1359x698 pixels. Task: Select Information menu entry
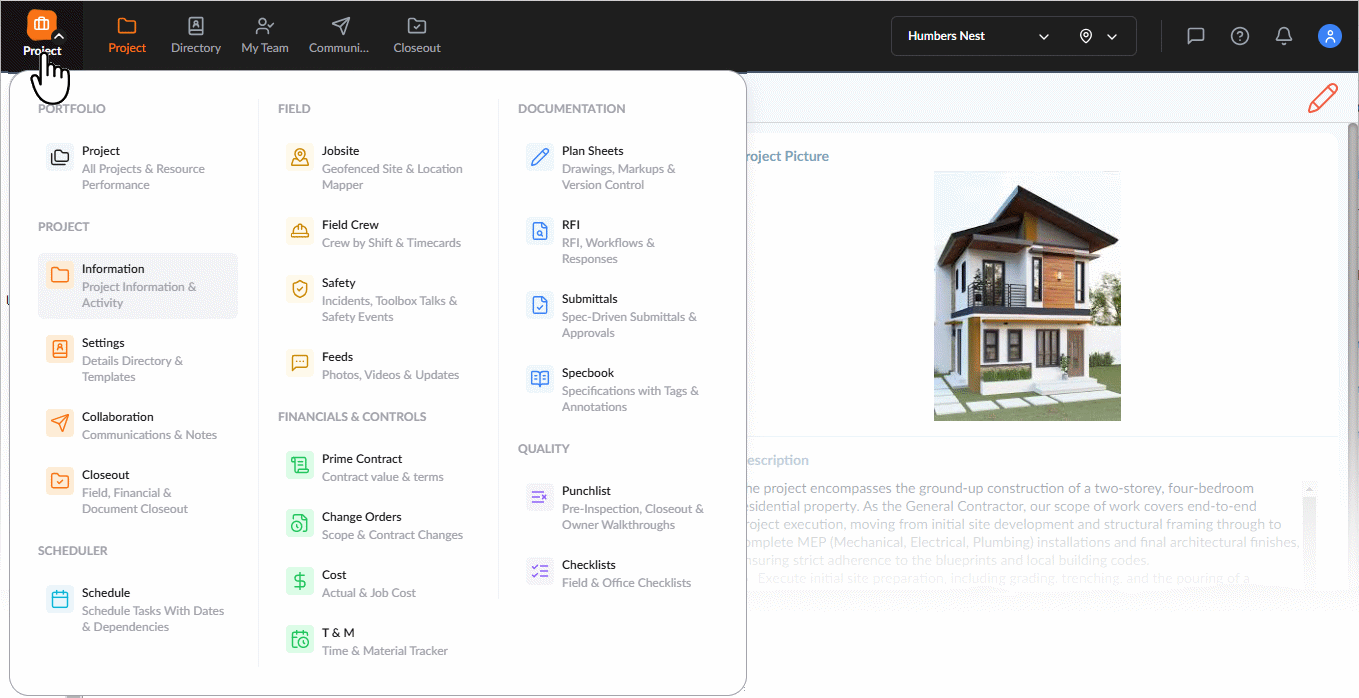pos(138,286)
